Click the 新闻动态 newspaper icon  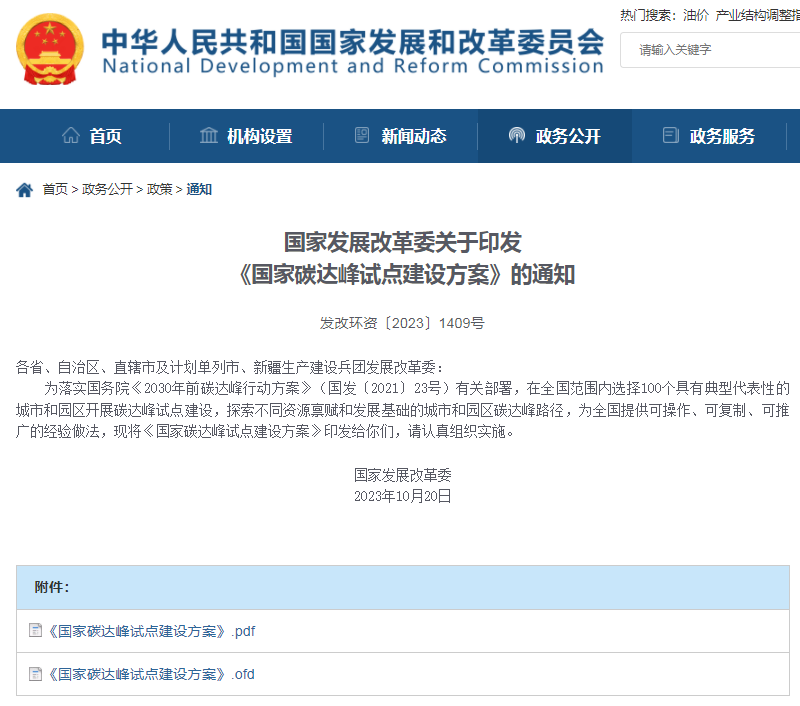362,136
